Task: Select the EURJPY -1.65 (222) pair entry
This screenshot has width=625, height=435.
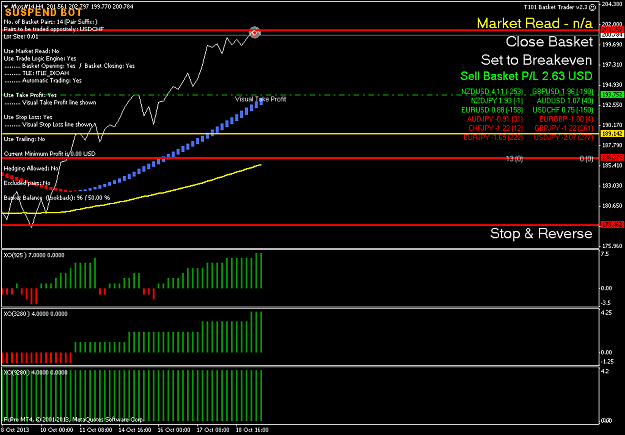Action: click(x=493, y=137)
